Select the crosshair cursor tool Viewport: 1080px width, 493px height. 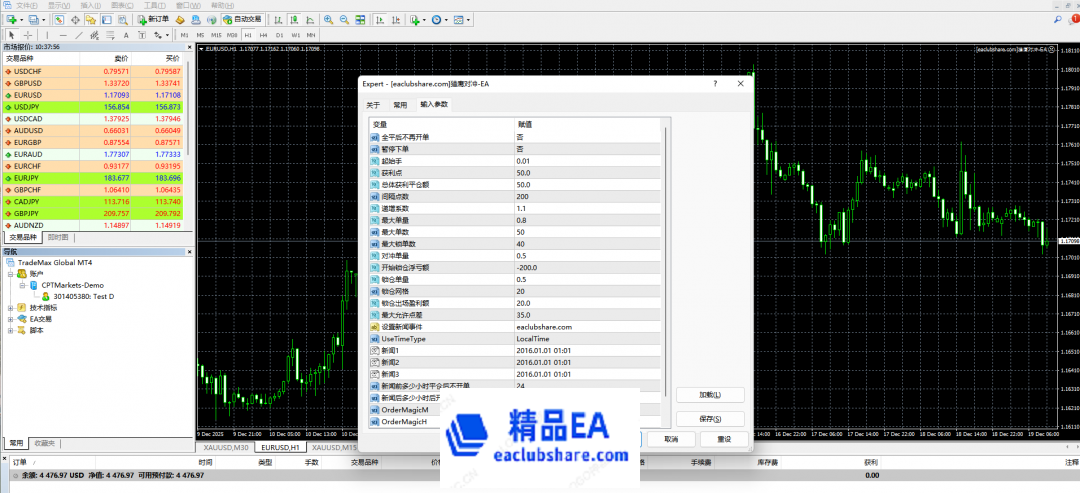coord(27,34)
